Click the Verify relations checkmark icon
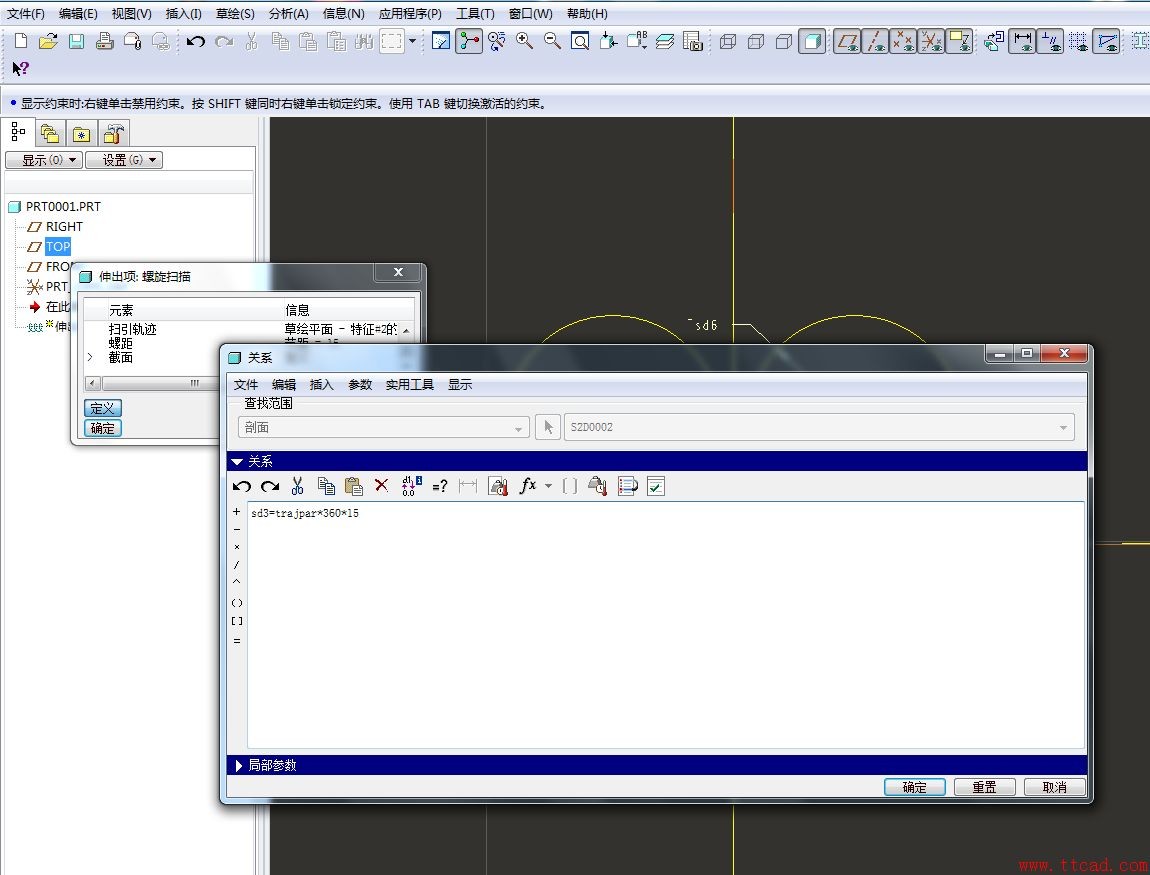This screenshot has width=1150, height=875. [x=656, y=486]
